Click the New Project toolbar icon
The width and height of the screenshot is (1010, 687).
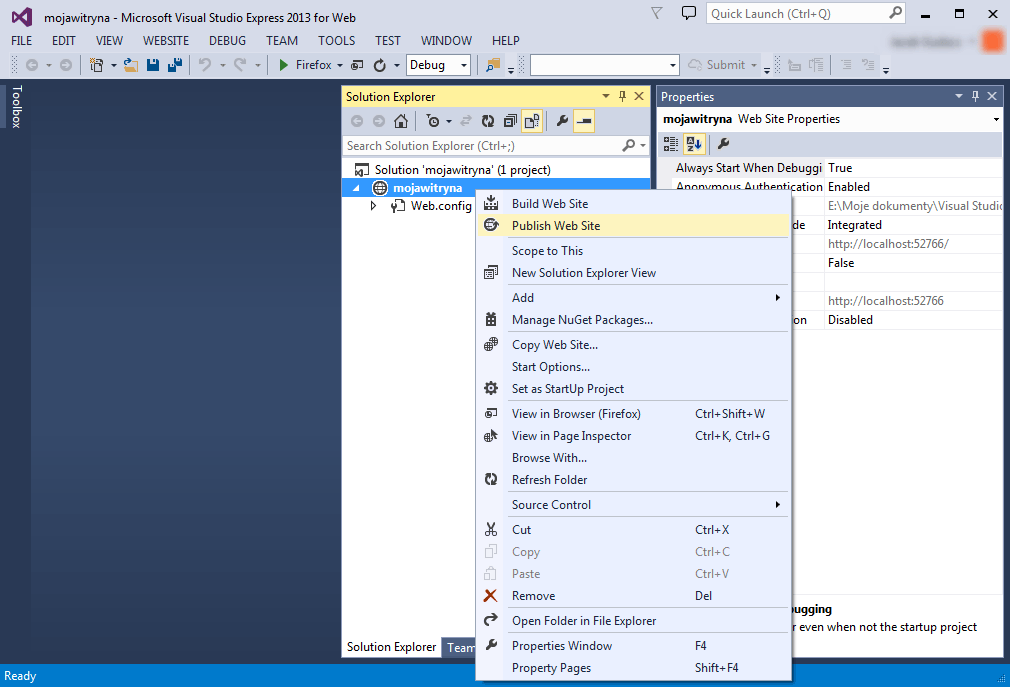[97, 65]
